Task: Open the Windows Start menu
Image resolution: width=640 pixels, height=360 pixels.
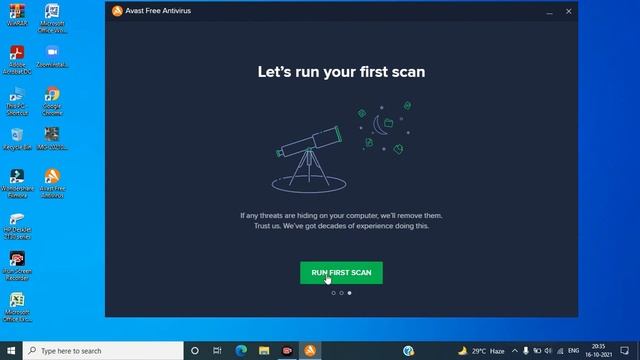Action: point(11,351)
